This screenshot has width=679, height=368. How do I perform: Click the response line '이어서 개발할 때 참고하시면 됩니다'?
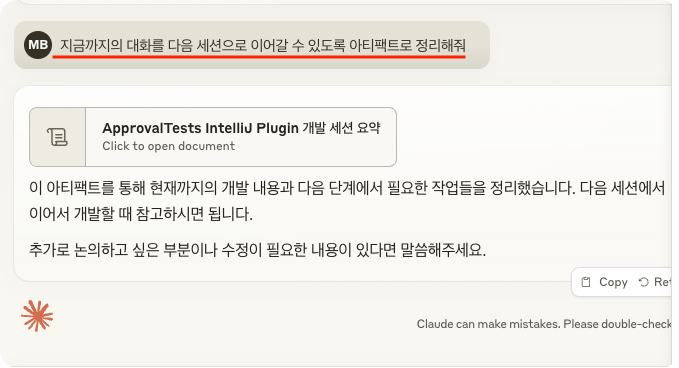pyautogui.click(x=141, y=213)
